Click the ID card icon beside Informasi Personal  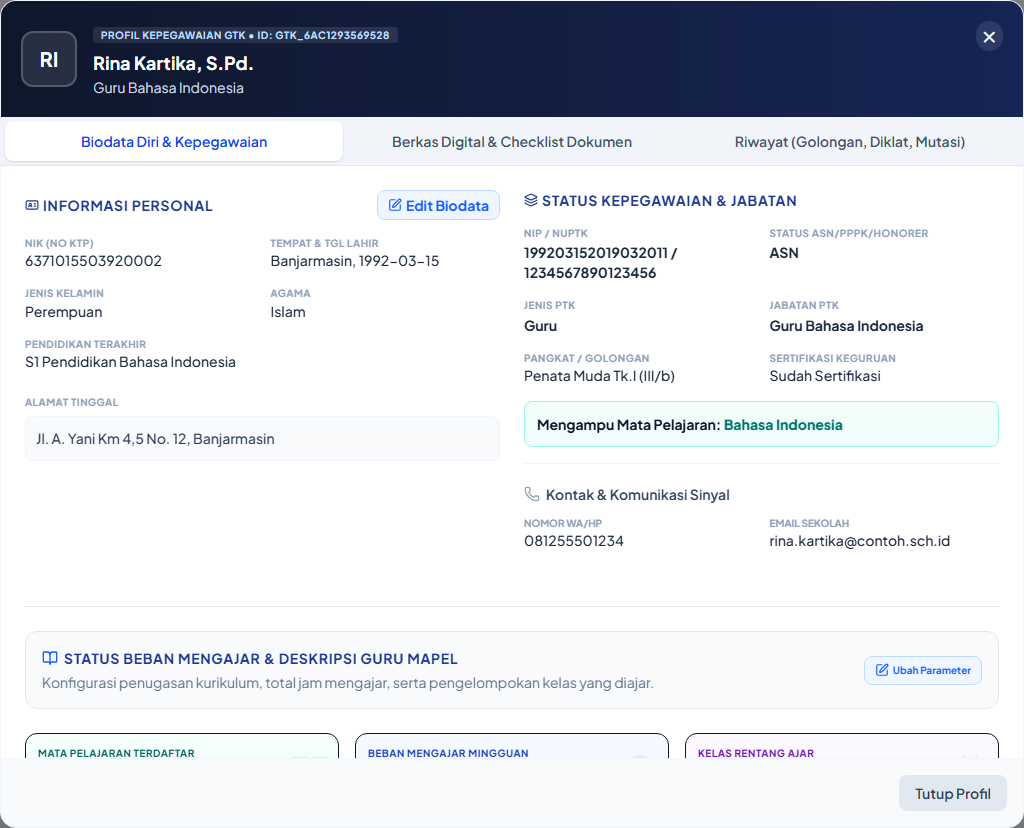click(x=31, y=206)
